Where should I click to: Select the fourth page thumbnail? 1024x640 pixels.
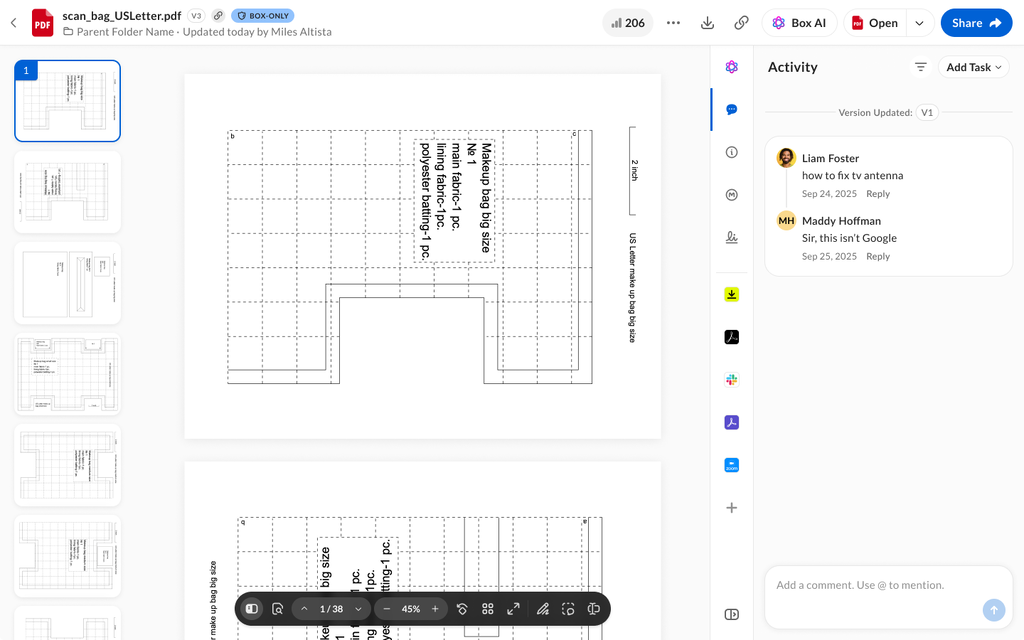pos(67,374)
